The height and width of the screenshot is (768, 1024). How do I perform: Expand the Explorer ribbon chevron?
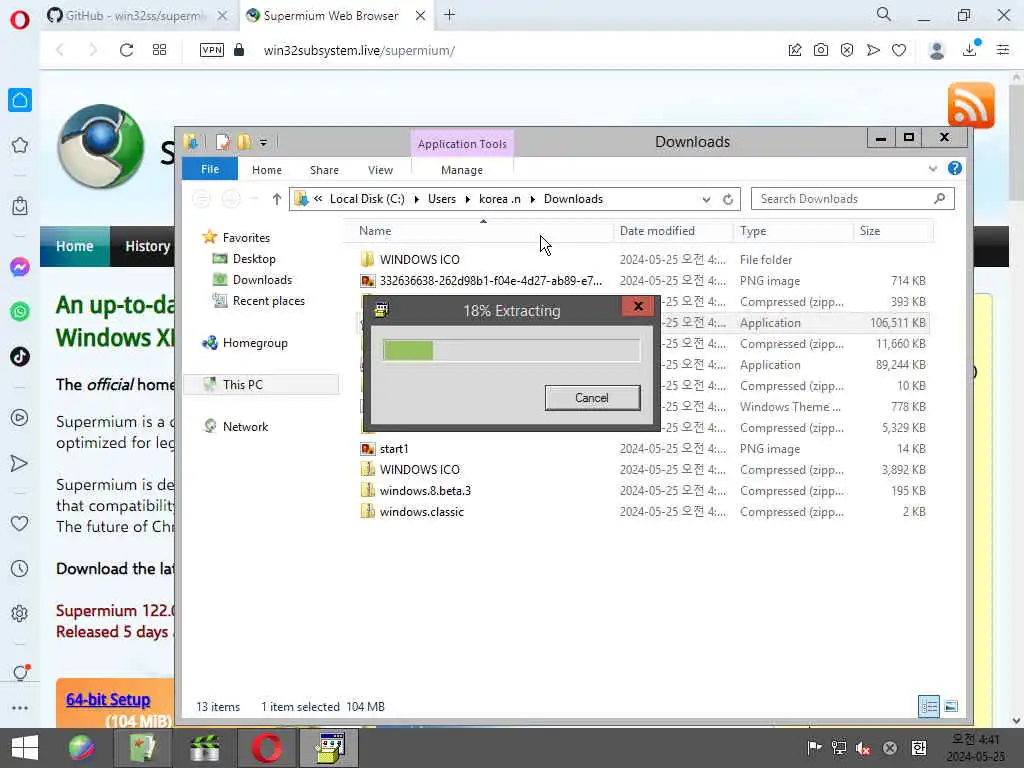coord(933,168)
